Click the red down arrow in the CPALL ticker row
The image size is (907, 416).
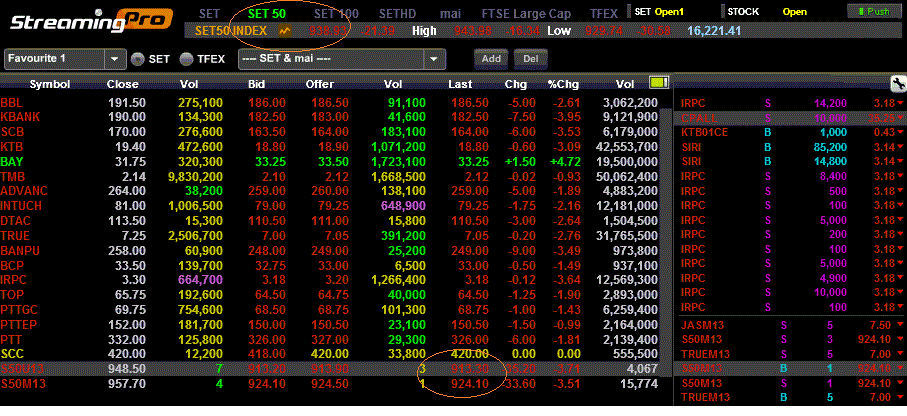pyautogui.click(x=900, y=118)
